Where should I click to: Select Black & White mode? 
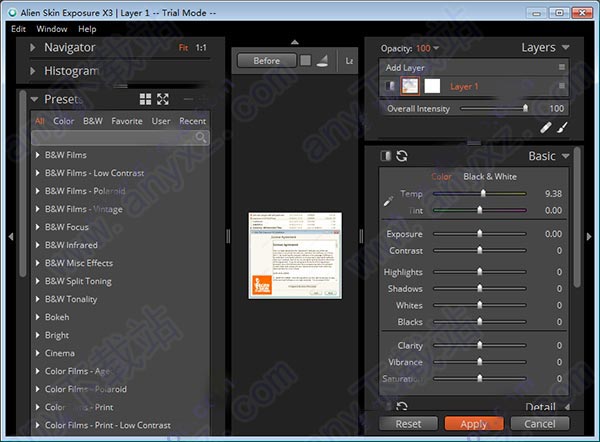[x=490, y=176]
